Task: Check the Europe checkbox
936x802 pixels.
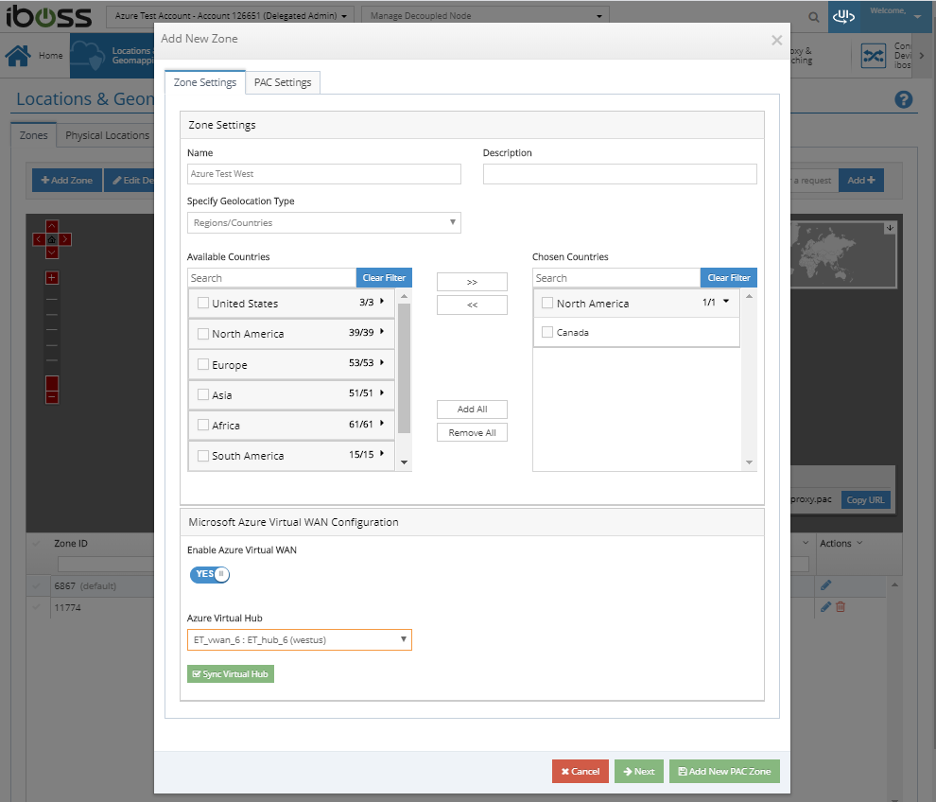Action: click(x=203, y=364)
